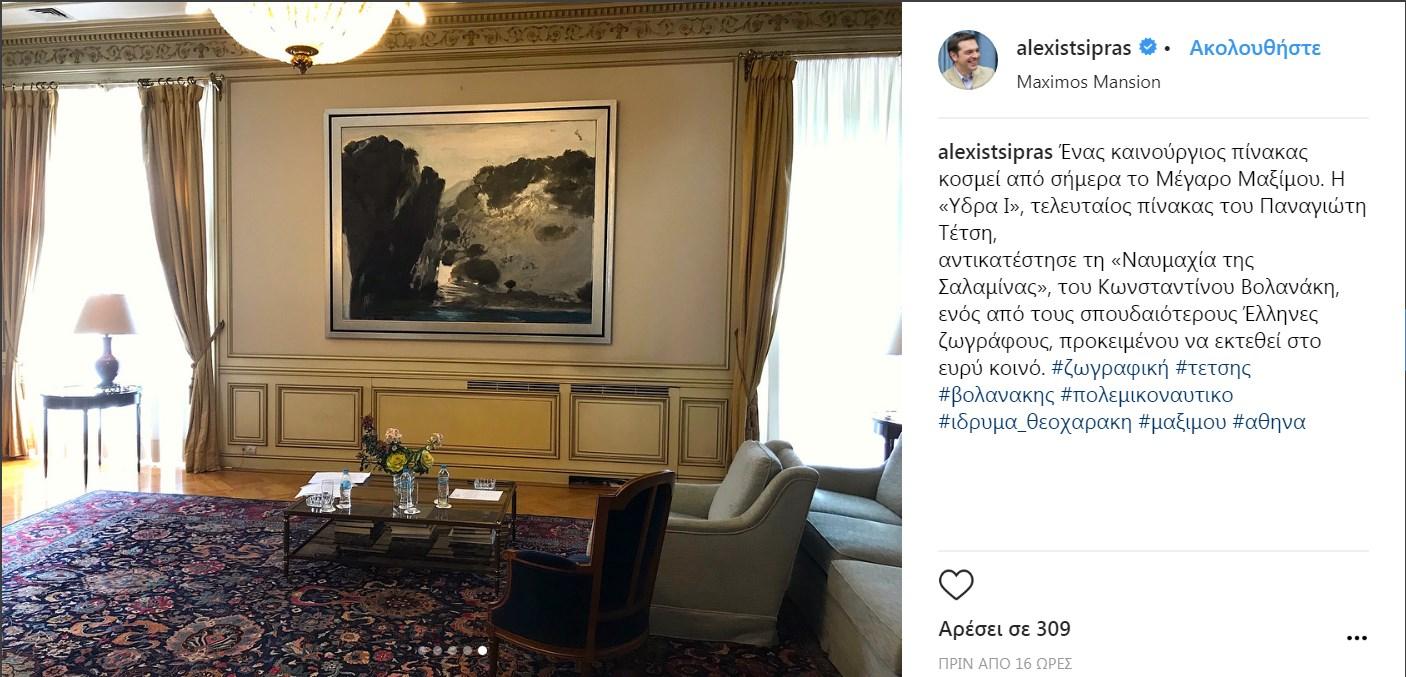The height and width of the screenshot is (677, 1406).
Task: Like the post with the heart icon
Action: [x=956, y=585]
